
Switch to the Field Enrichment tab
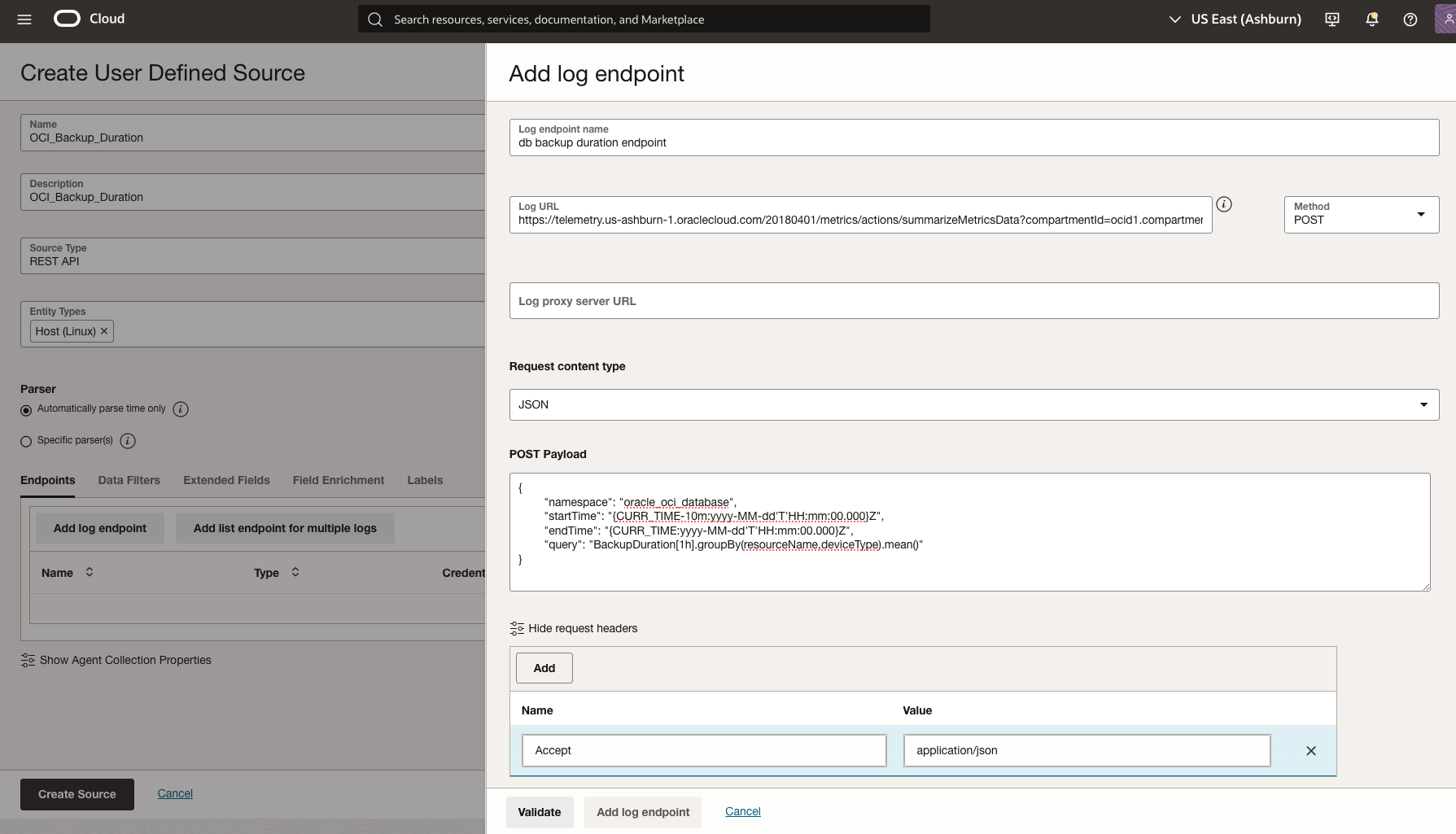point(338,480)
